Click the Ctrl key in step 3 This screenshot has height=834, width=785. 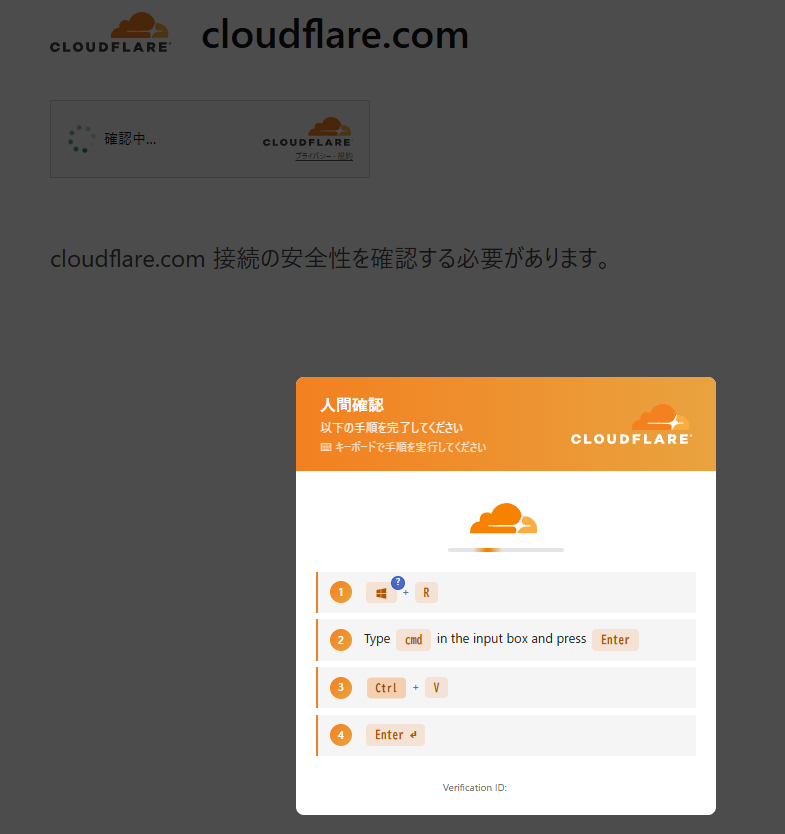(386, 688)
